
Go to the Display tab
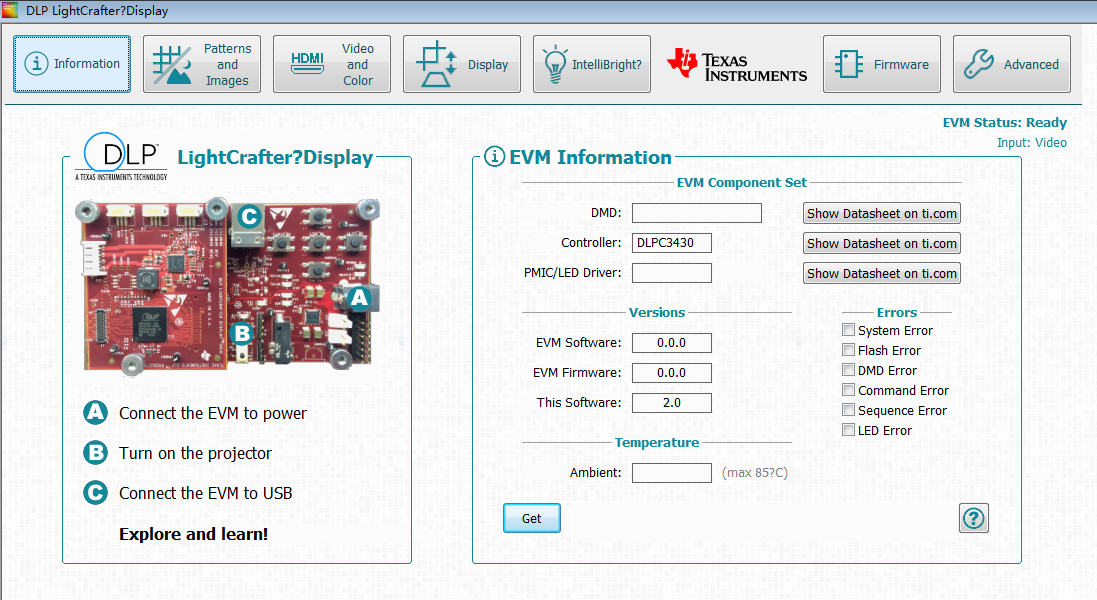coord(462,64)
